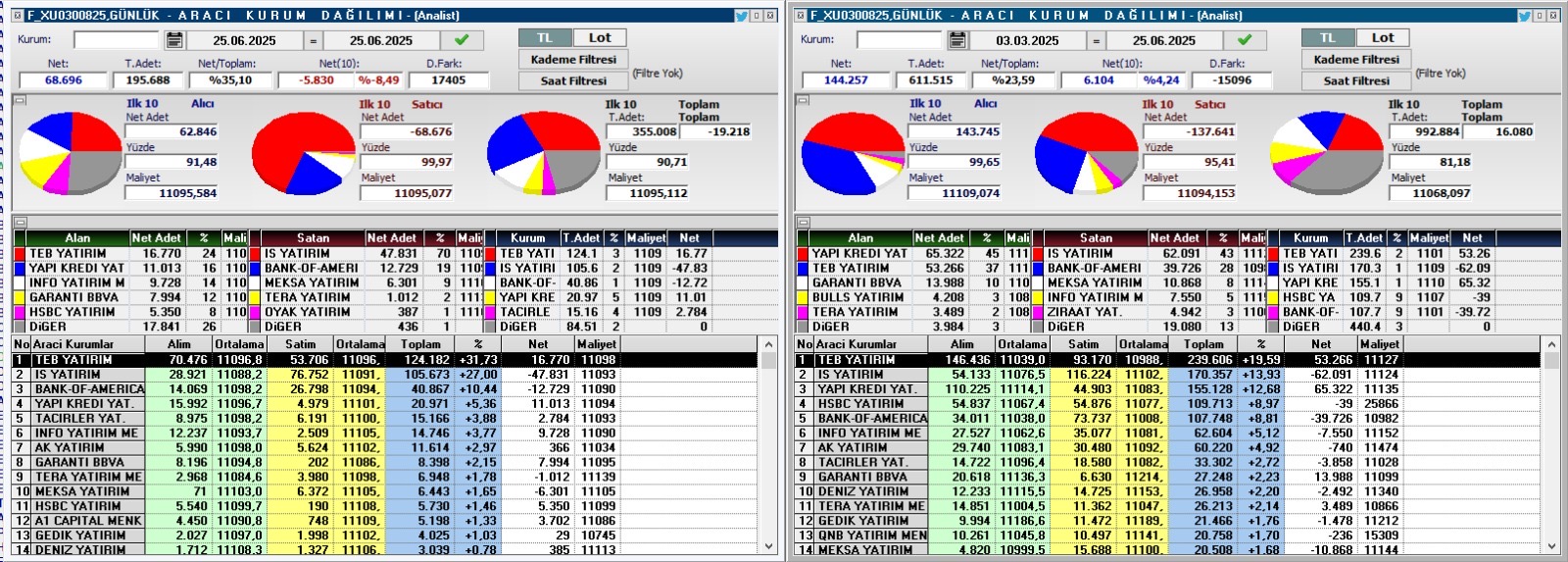Click the Alan column header in the 25.06.2025-start window
The width and height of the screenshot is (1568, 562).
77,237
